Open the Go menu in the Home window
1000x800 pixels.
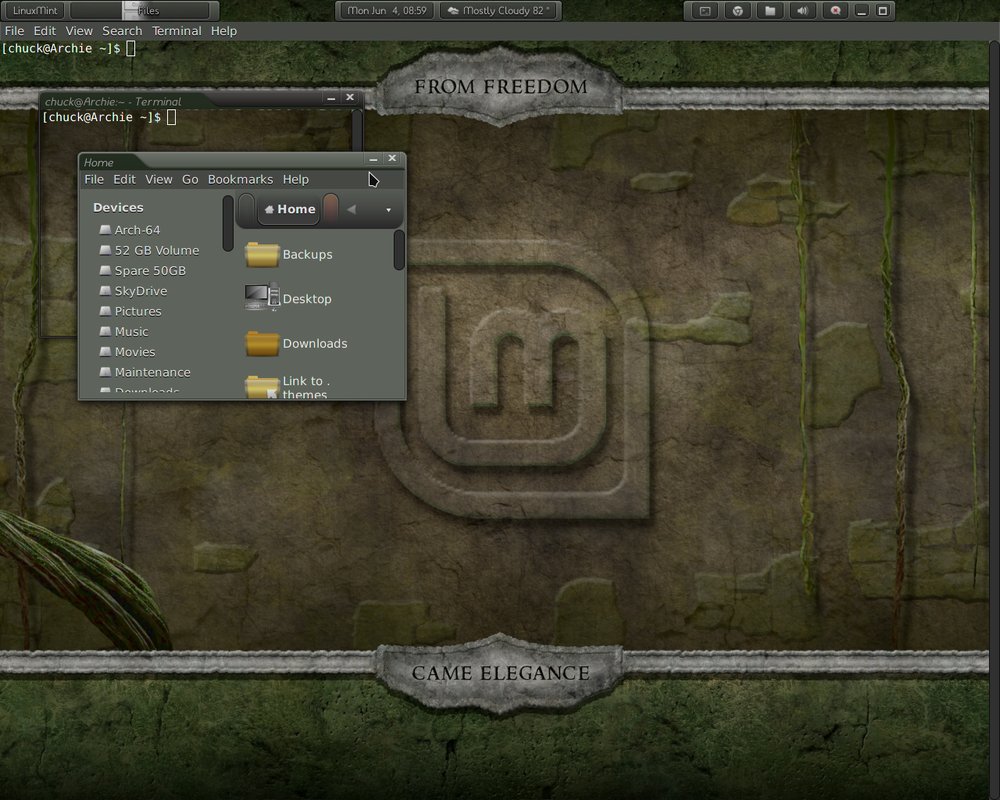190,179
